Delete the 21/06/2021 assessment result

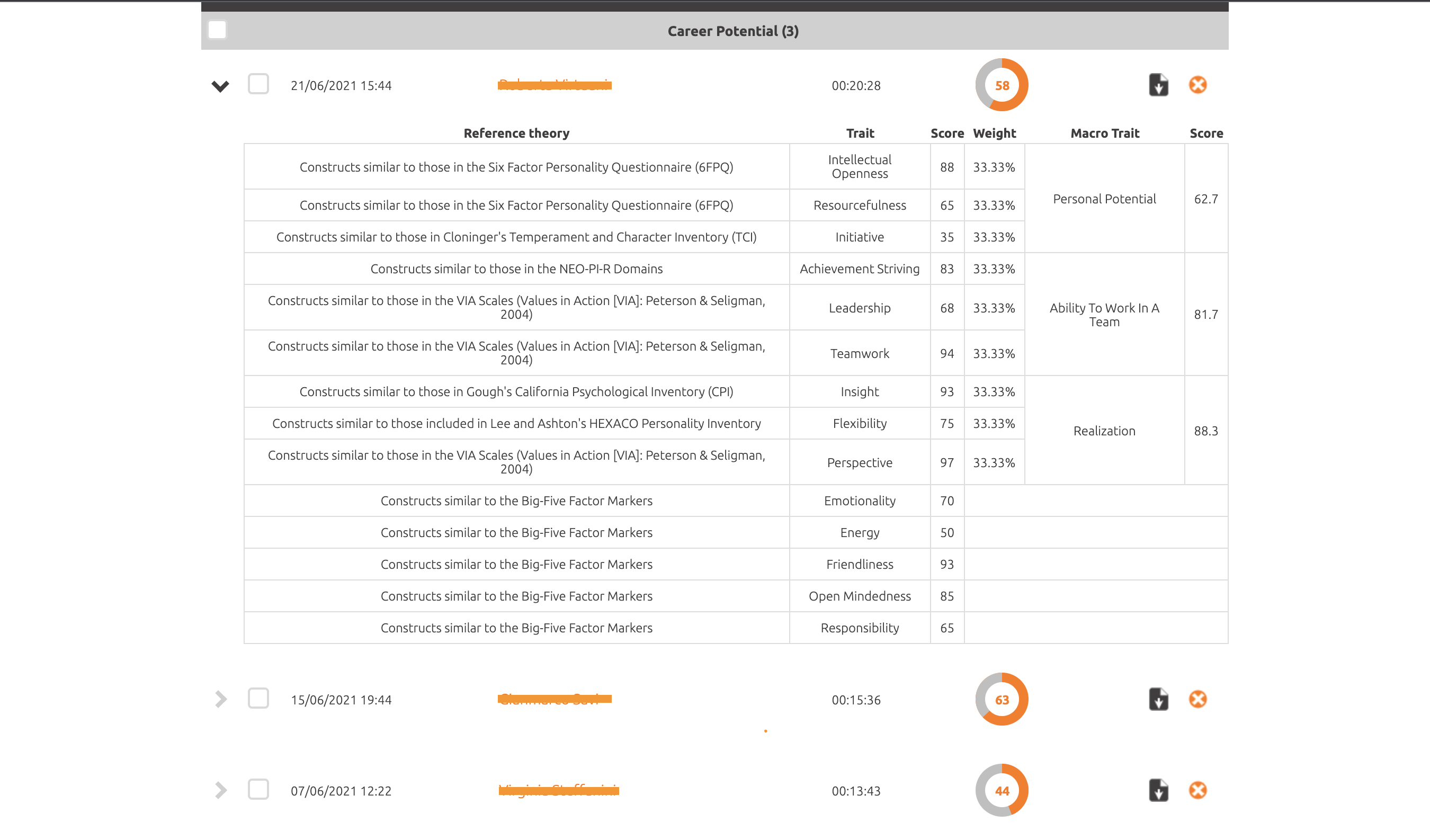point(1198,85)
